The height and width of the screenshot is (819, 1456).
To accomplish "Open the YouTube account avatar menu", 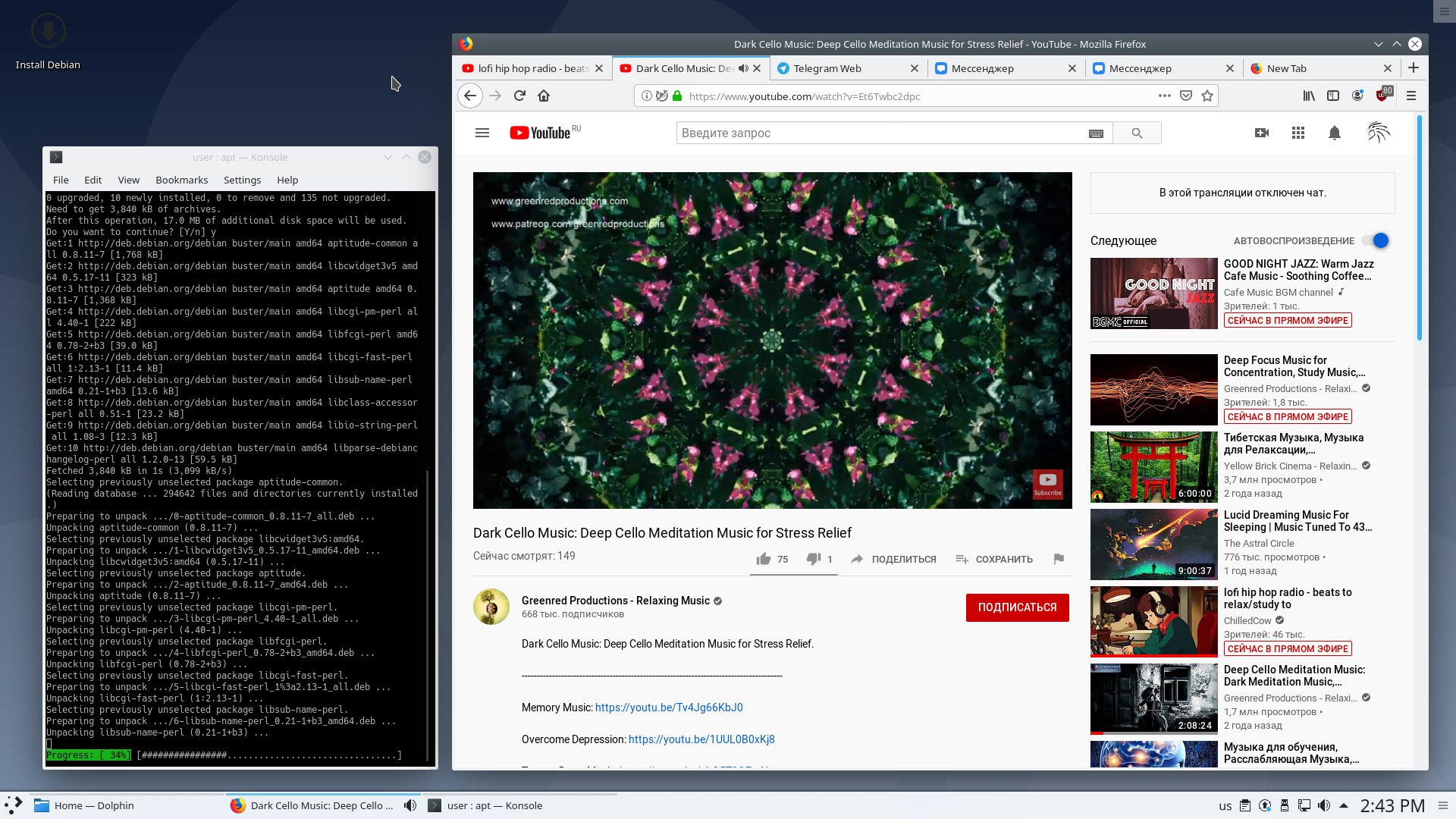I will (x=1379, y=133).
